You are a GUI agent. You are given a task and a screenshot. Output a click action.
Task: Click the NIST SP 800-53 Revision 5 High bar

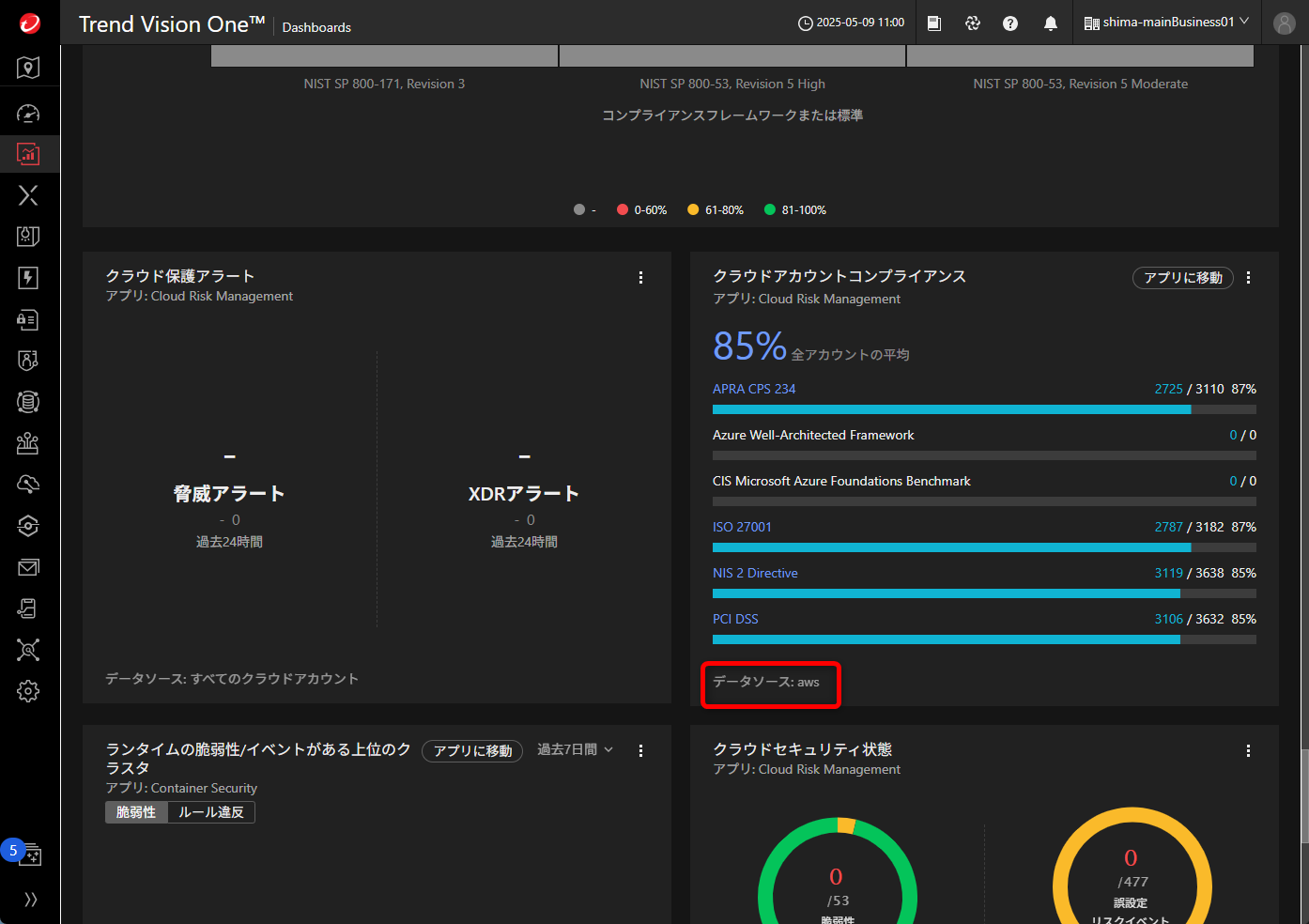coord(732,55)
